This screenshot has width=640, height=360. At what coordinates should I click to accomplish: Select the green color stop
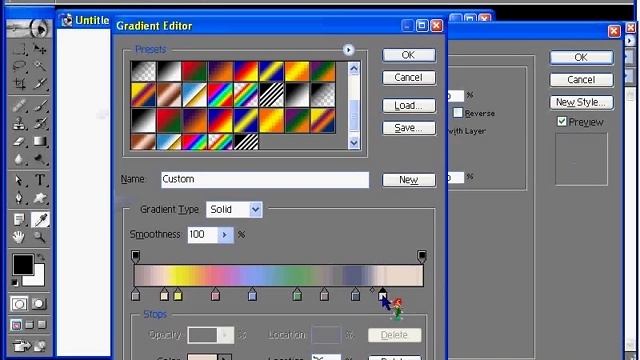click(x=297, y=295)
